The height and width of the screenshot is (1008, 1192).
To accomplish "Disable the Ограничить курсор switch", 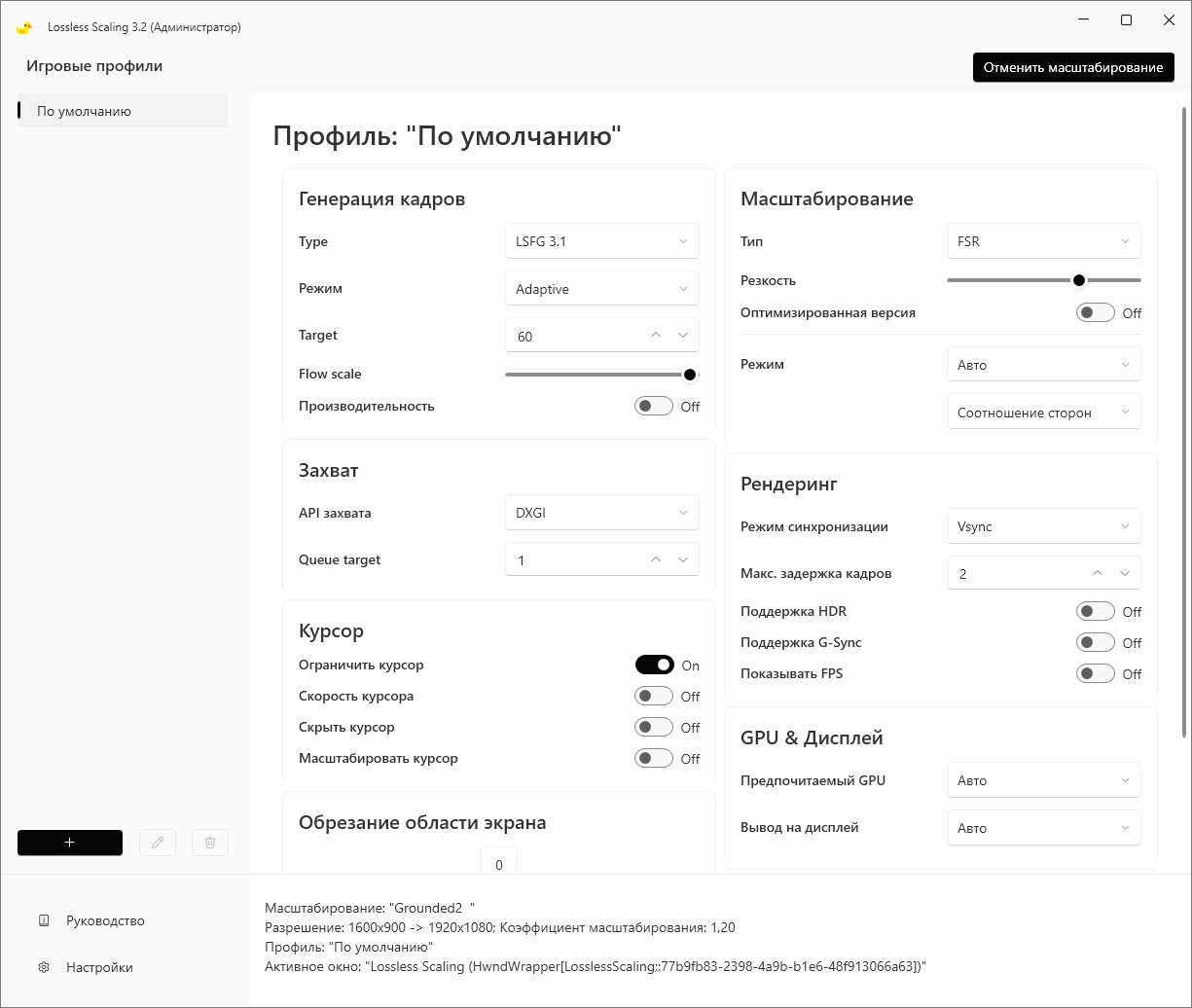I will [x=654, y=665].
